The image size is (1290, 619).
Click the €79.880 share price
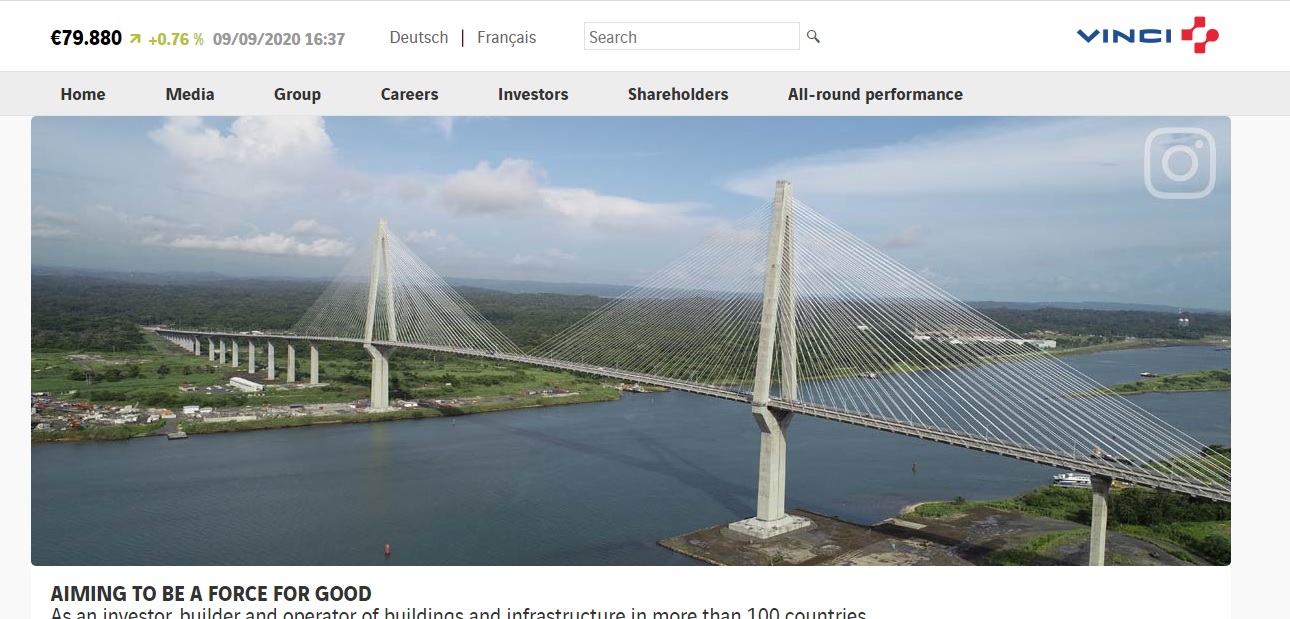pos(86,38)
